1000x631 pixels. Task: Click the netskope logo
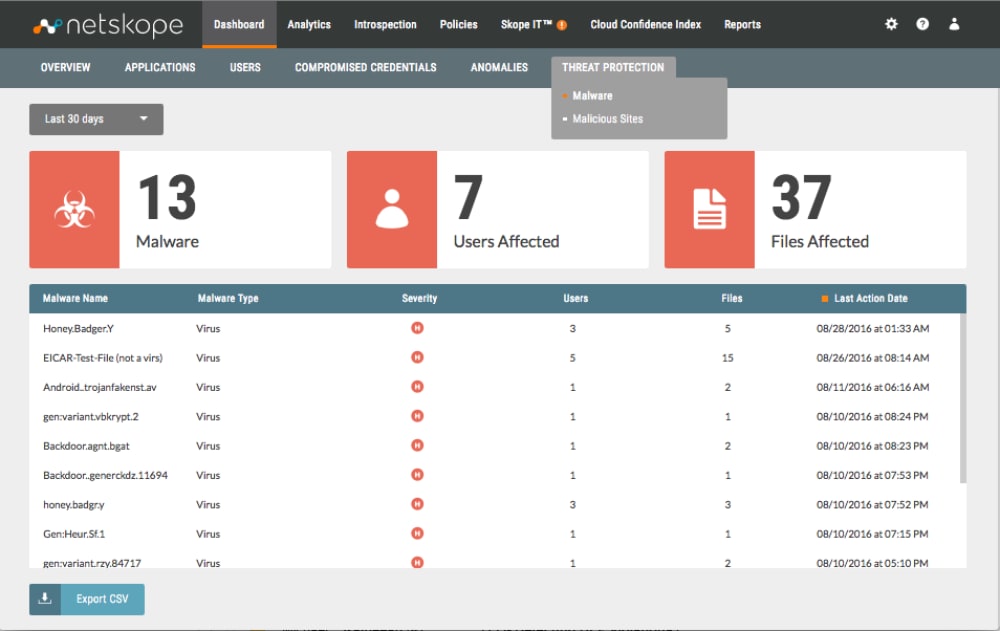click(108, 26)
